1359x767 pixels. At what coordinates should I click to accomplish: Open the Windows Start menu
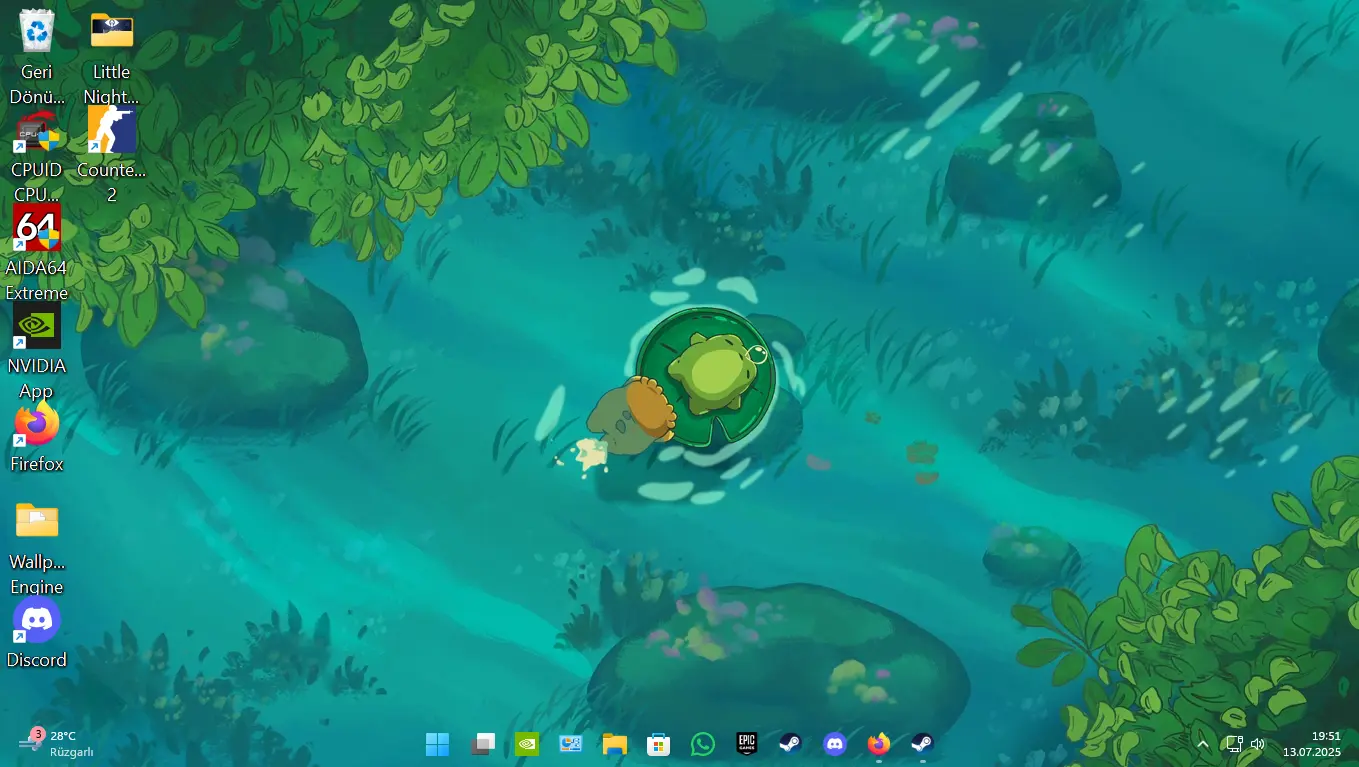[437, 744]
